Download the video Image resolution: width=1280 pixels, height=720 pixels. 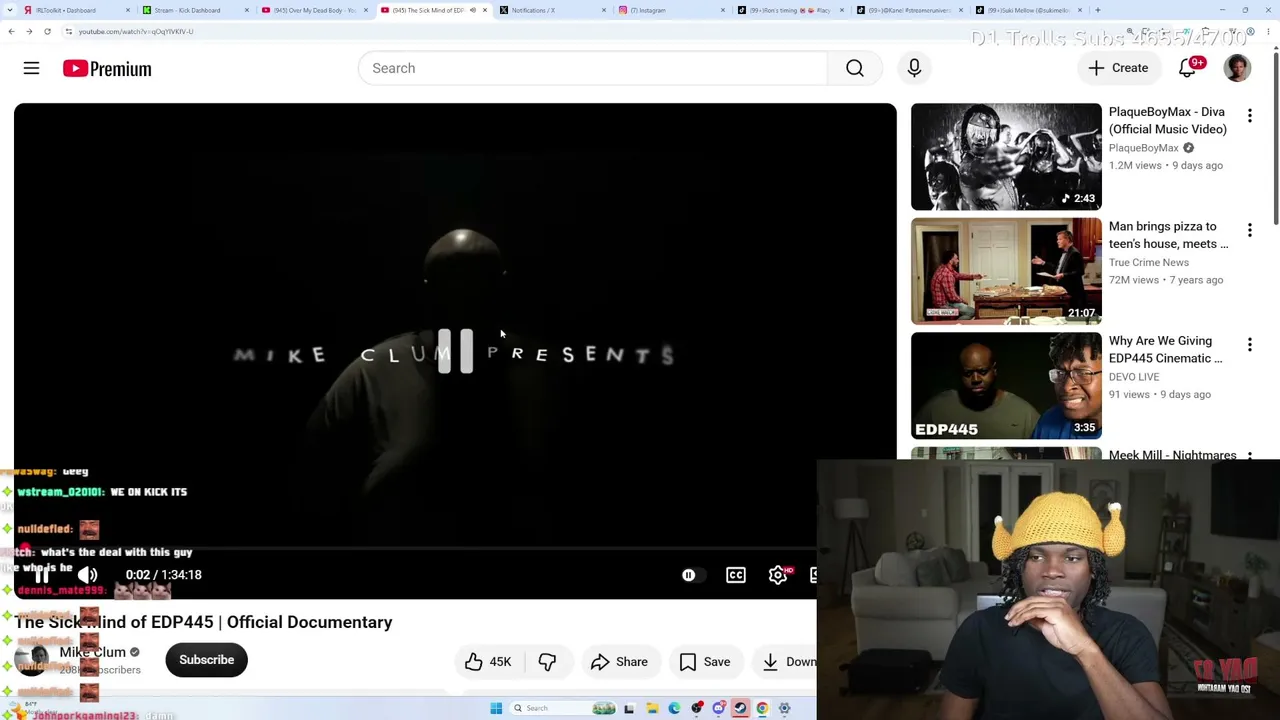[788, 661]
